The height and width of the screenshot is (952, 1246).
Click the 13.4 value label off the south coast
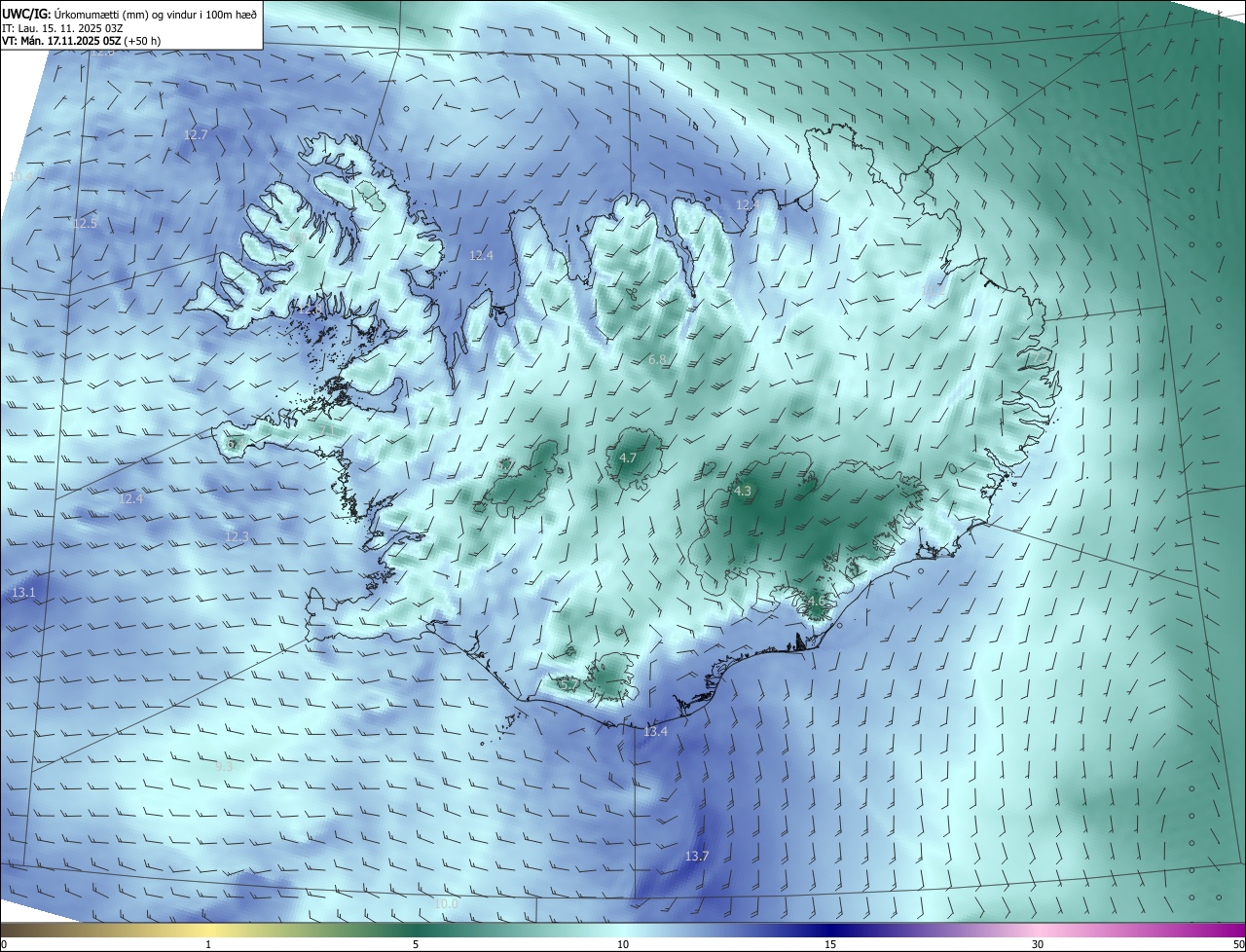656,731
